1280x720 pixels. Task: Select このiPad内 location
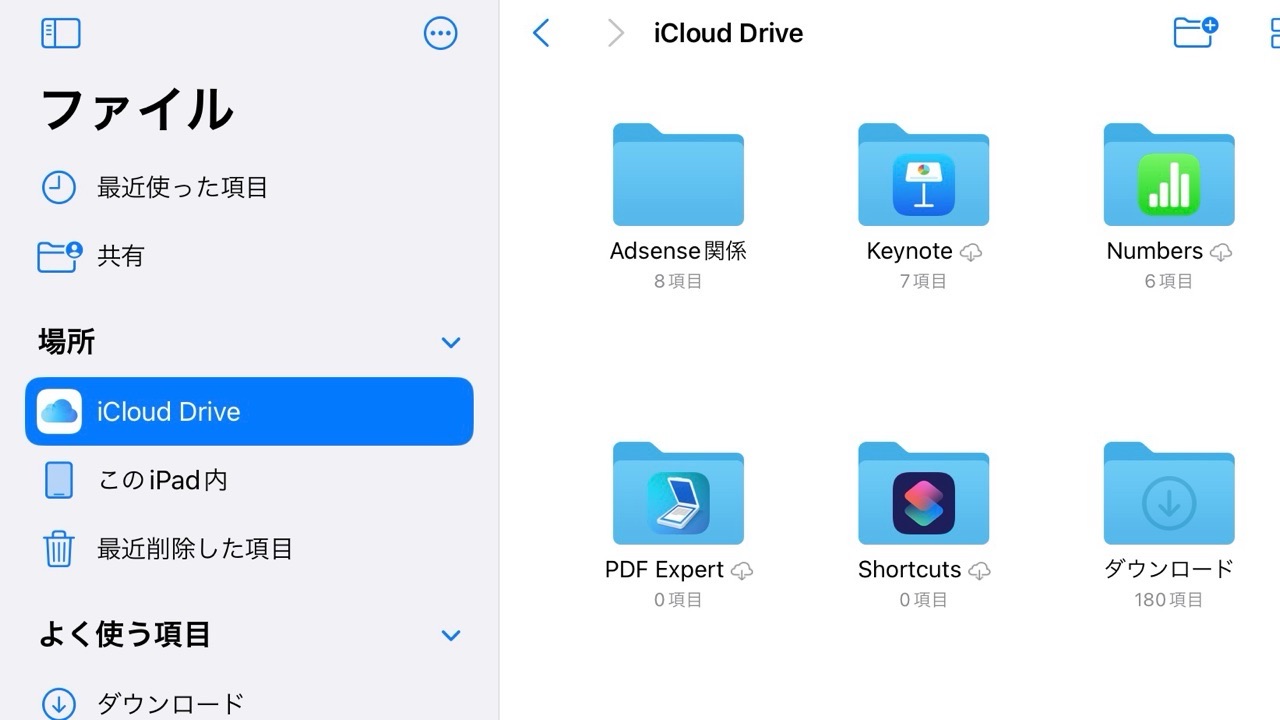(x=162, y=480)
